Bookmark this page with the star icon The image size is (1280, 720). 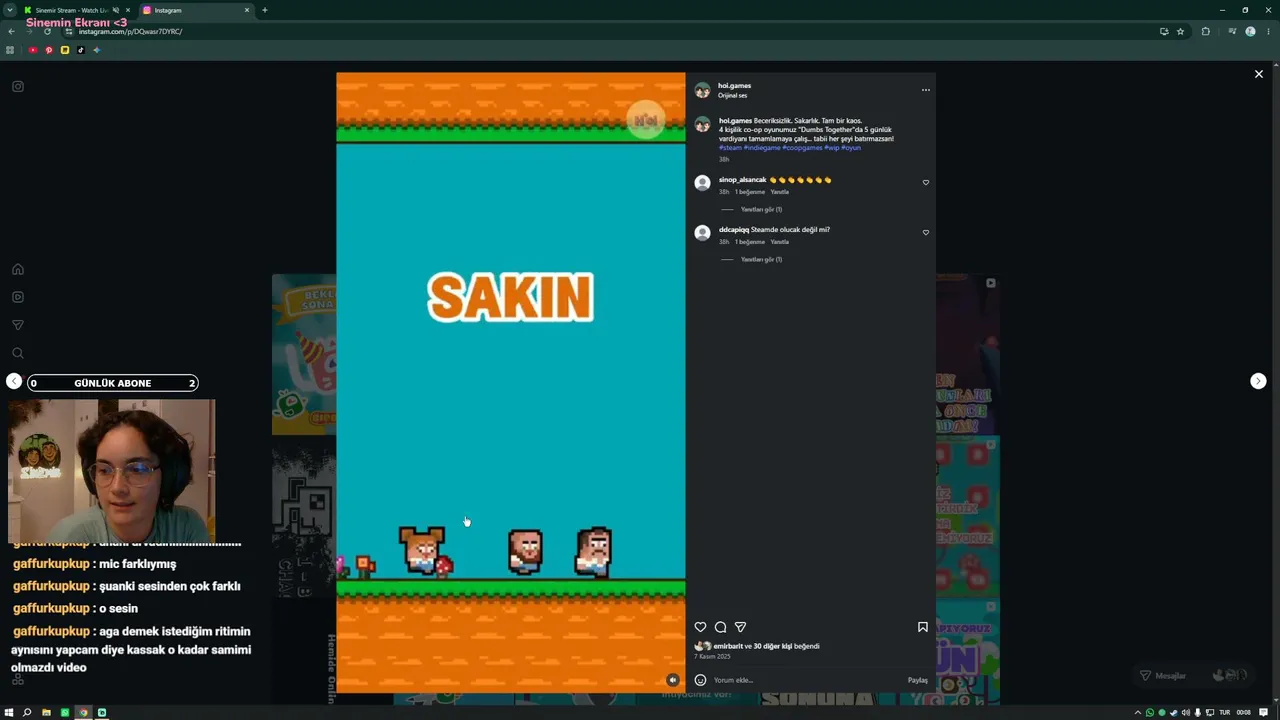point(1180,31)
